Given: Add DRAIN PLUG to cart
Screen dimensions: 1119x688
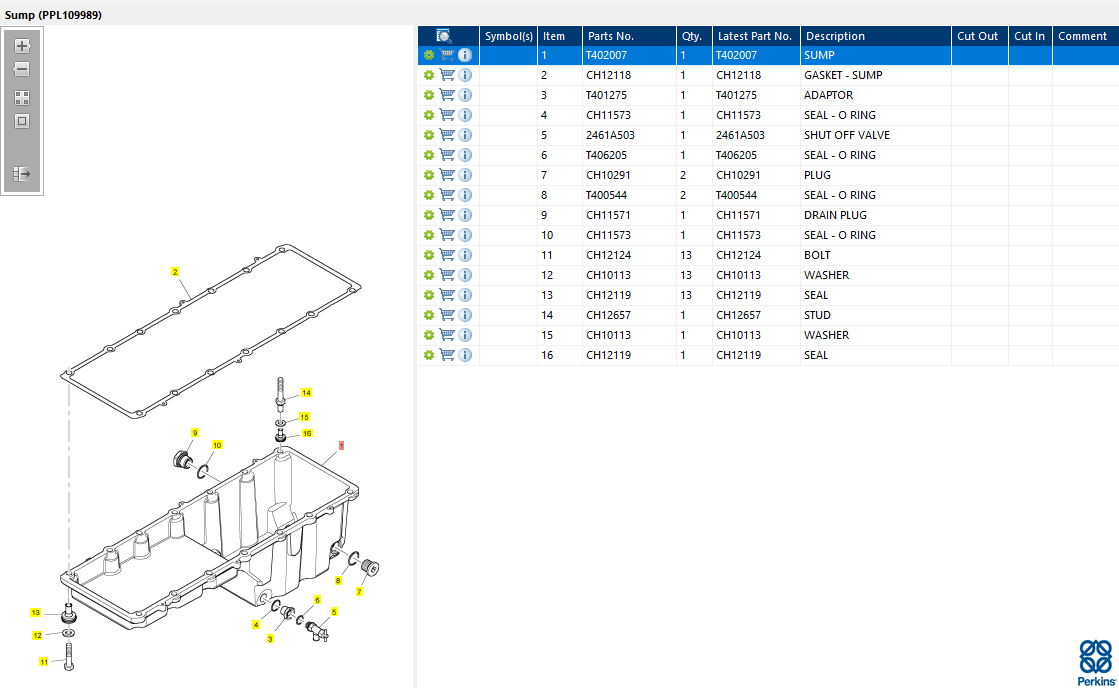Looking at the screenshot, I should 447,215.
